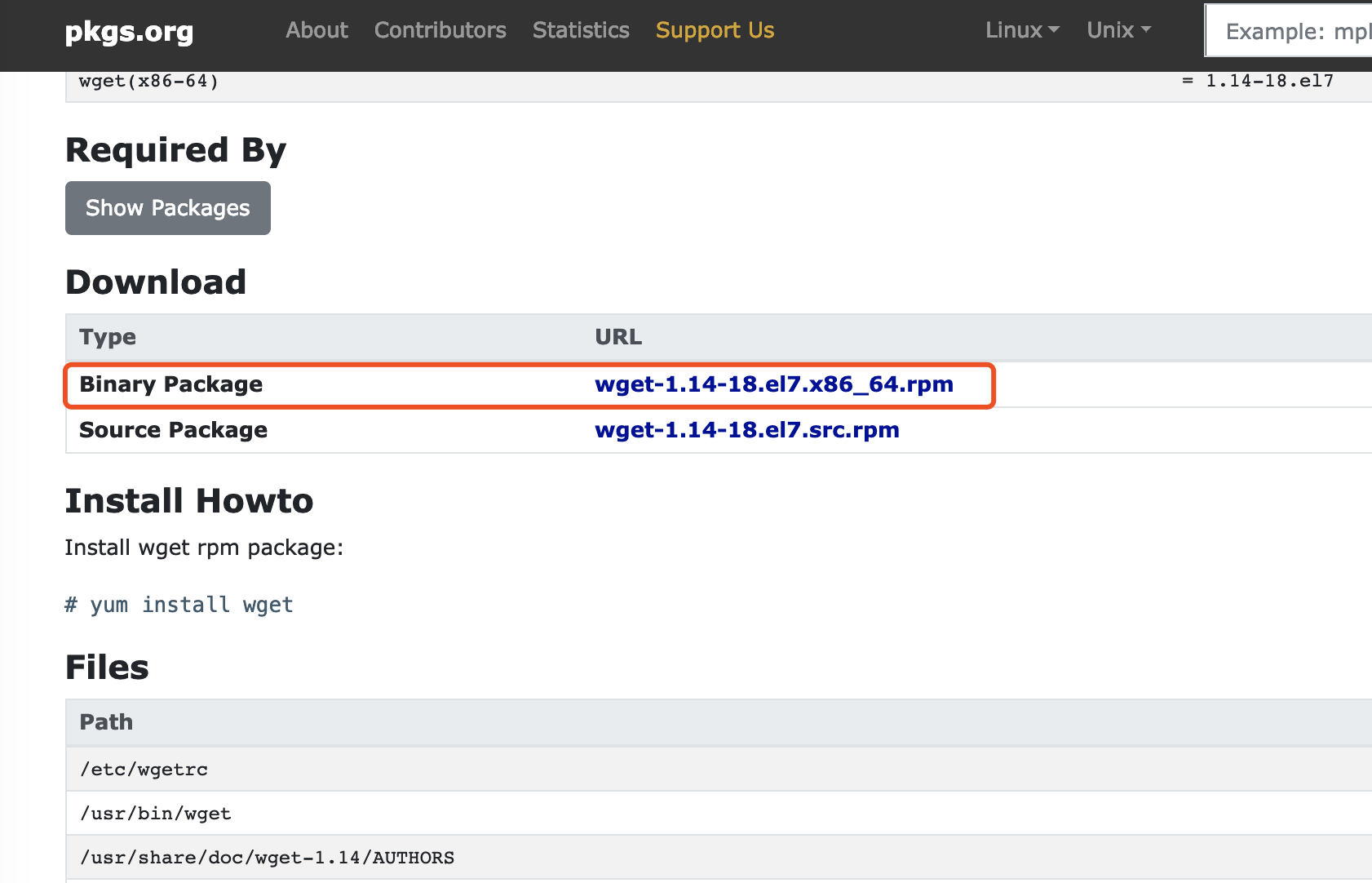1372x883 pixels.
Task: Expand the Linux dropdown menu
Action: click(x=1022, y=30)
